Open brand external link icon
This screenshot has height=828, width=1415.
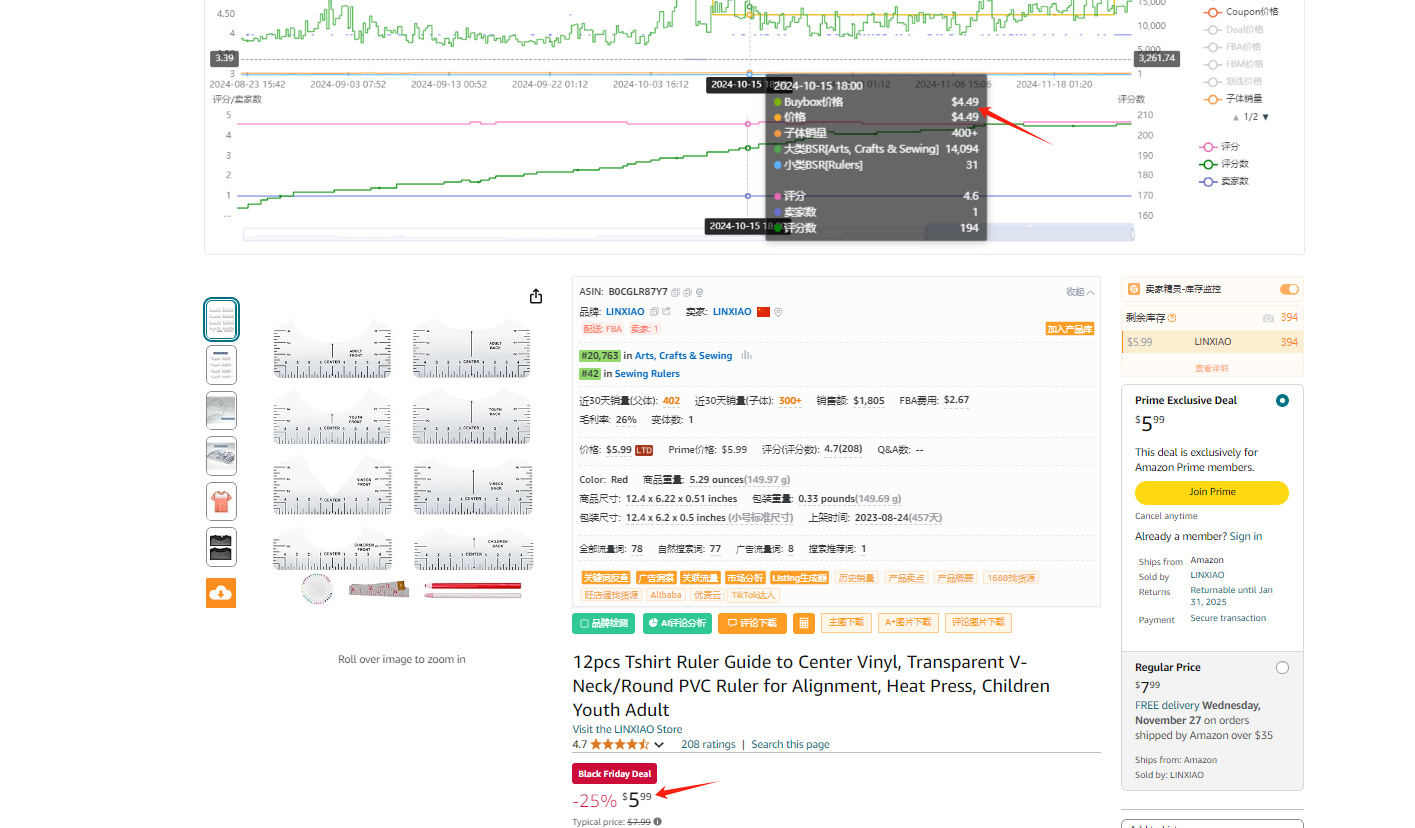(x=665, y=312)
